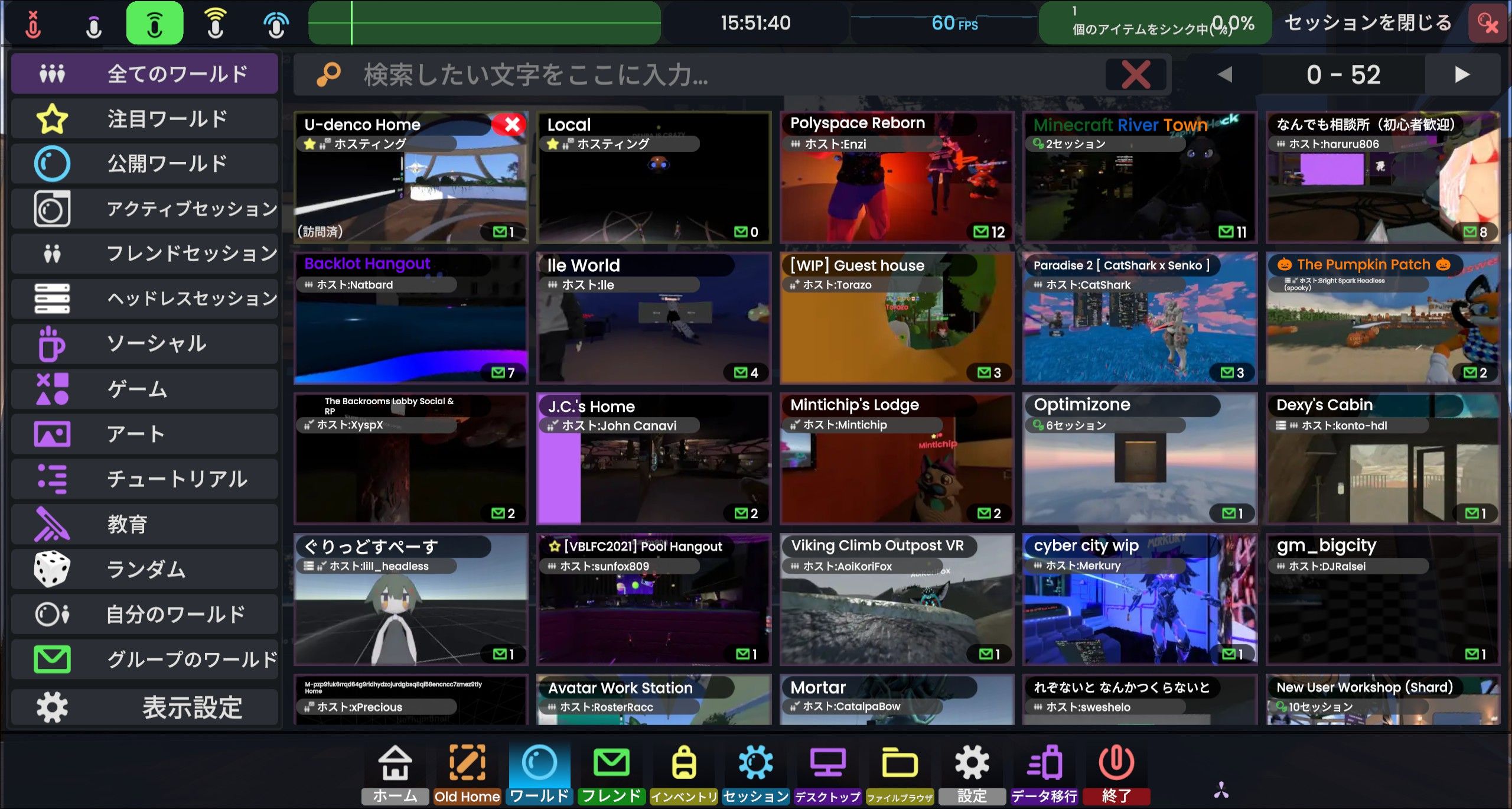Select the 注目ワールド category

(x=145, y=118)
